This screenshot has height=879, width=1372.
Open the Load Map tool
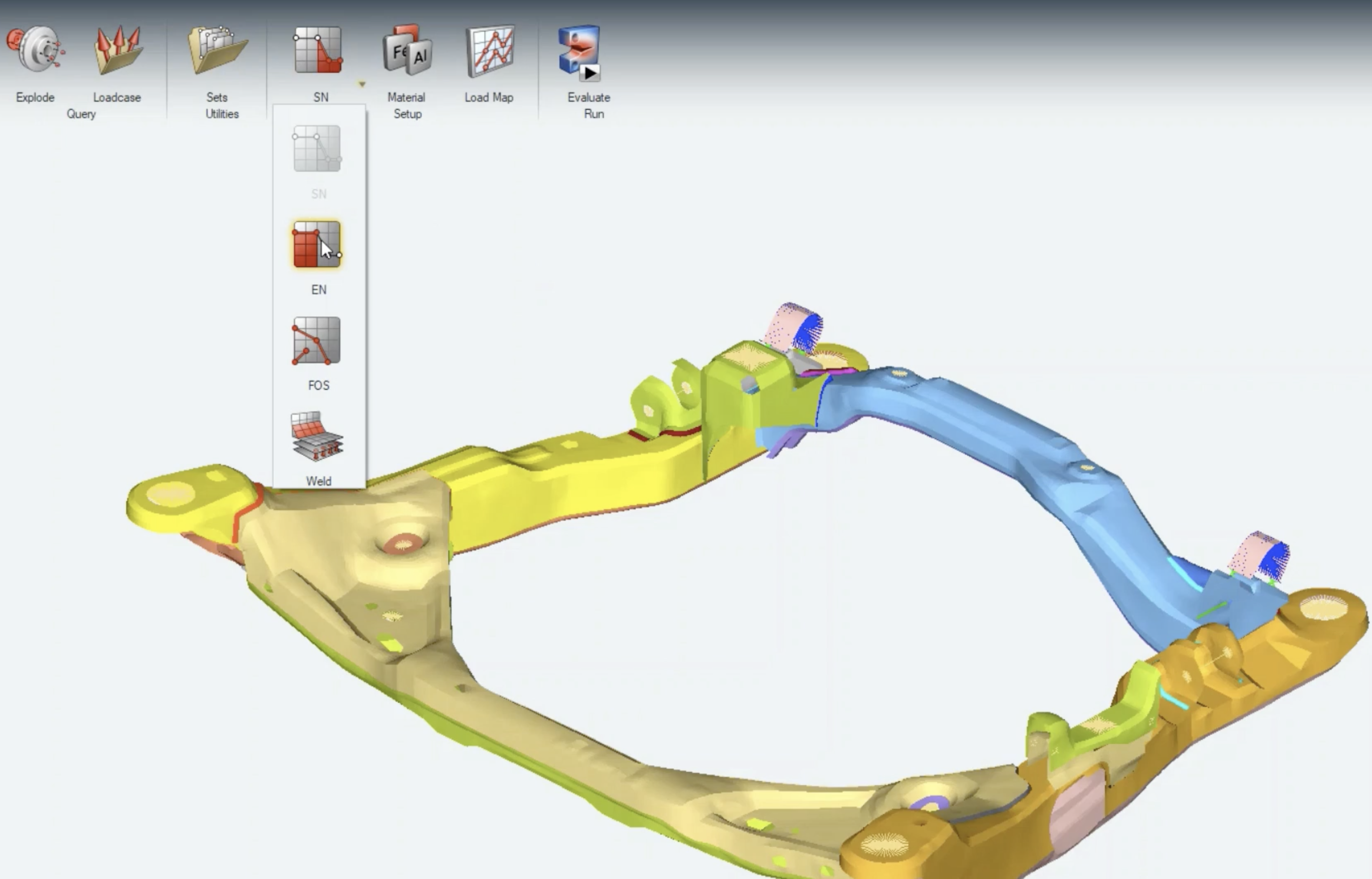coord(490,51)
